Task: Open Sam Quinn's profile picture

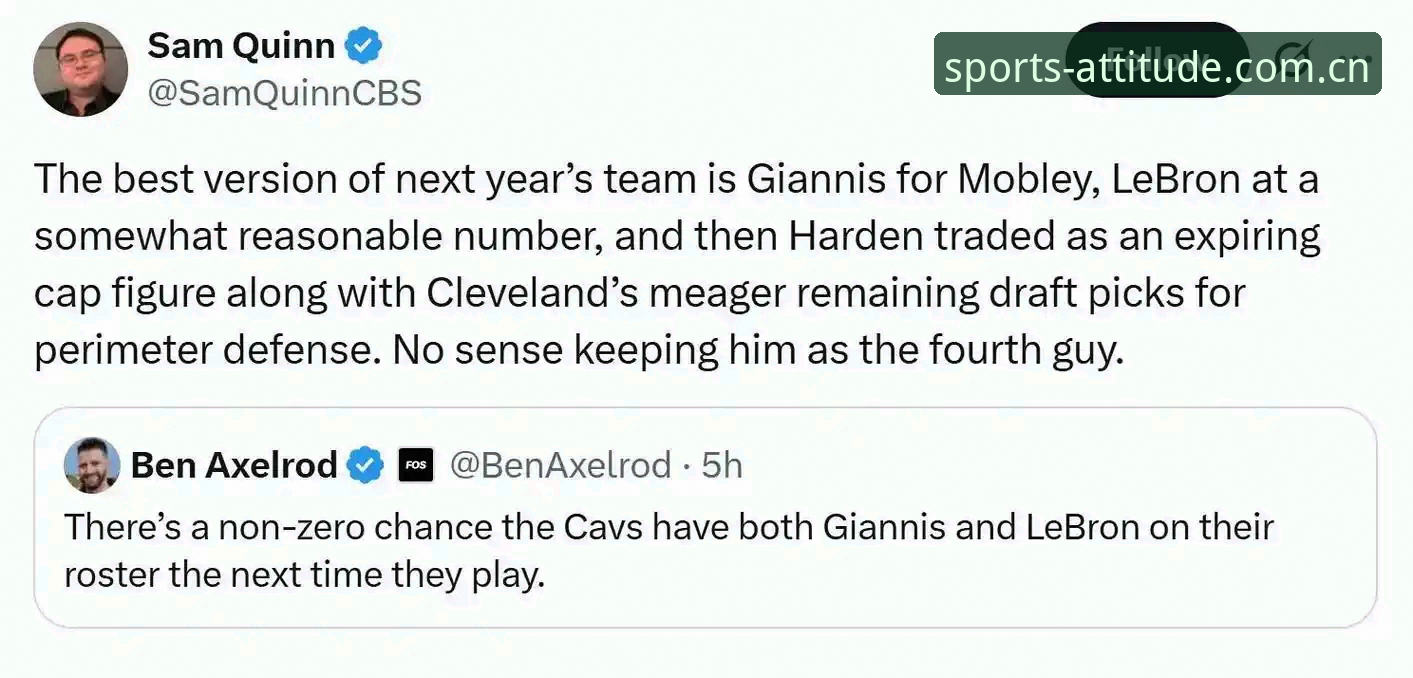Action: click(x=80, y=69)
